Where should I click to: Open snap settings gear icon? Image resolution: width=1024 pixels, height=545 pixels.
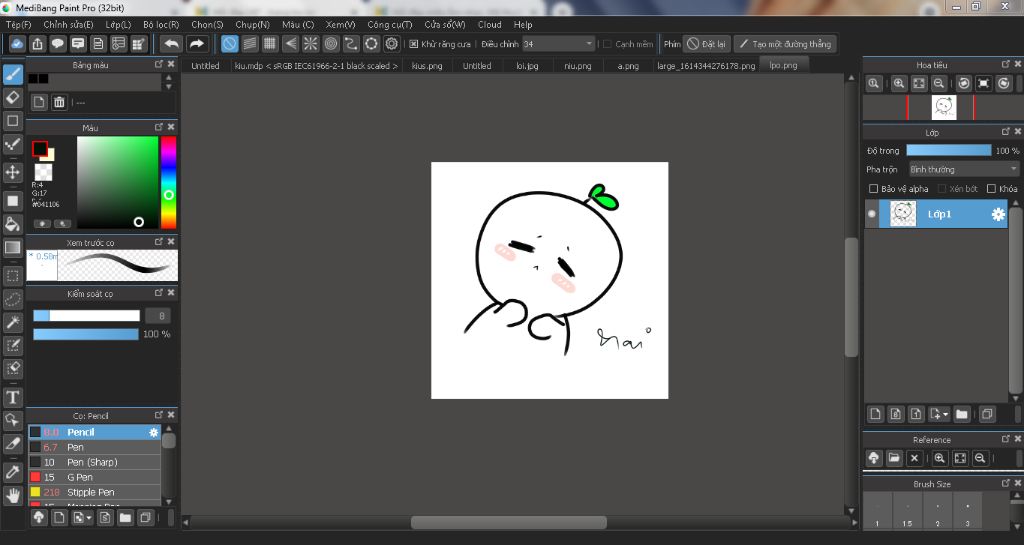(x=392, y=44)
